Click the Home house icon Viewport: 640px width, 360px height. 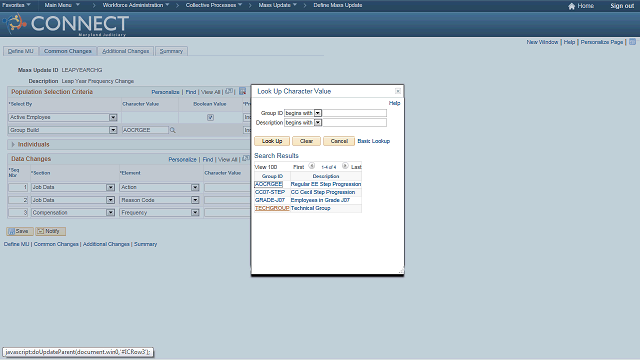[x=571, y=6]
